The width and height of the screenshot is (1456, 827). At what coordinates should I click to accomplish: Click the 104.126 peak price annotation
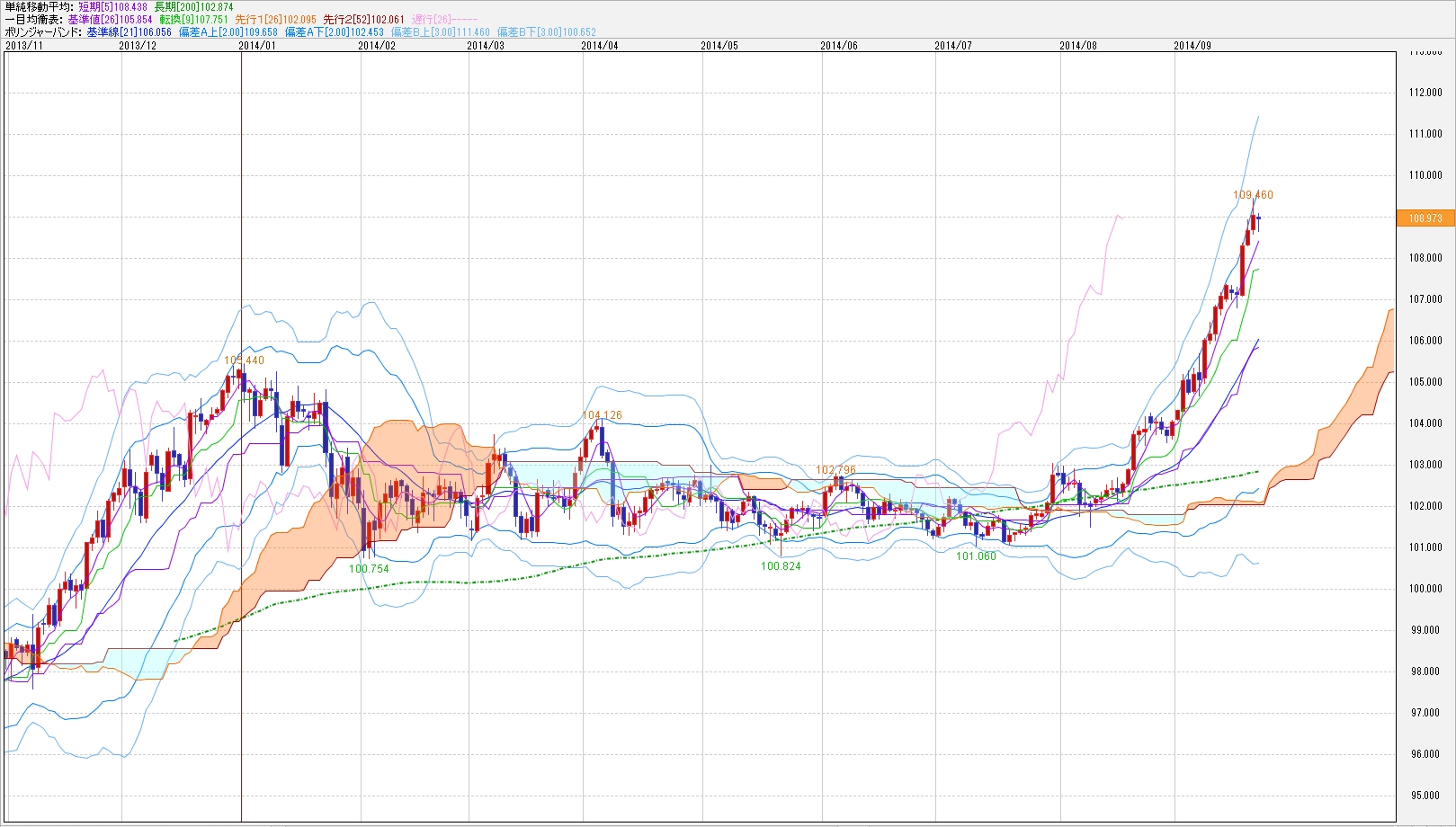click(602, 415)
